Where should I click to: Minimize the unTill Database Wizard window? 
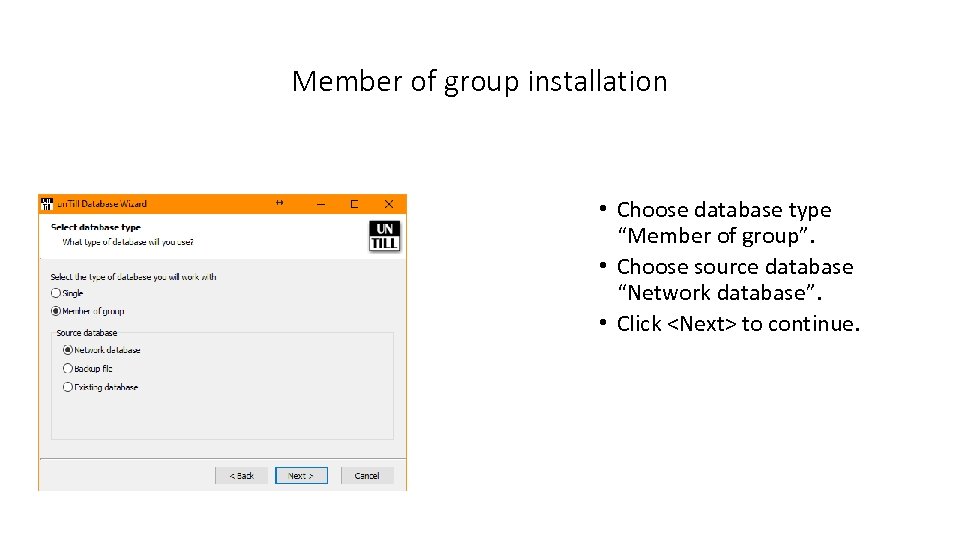(320, 203)
